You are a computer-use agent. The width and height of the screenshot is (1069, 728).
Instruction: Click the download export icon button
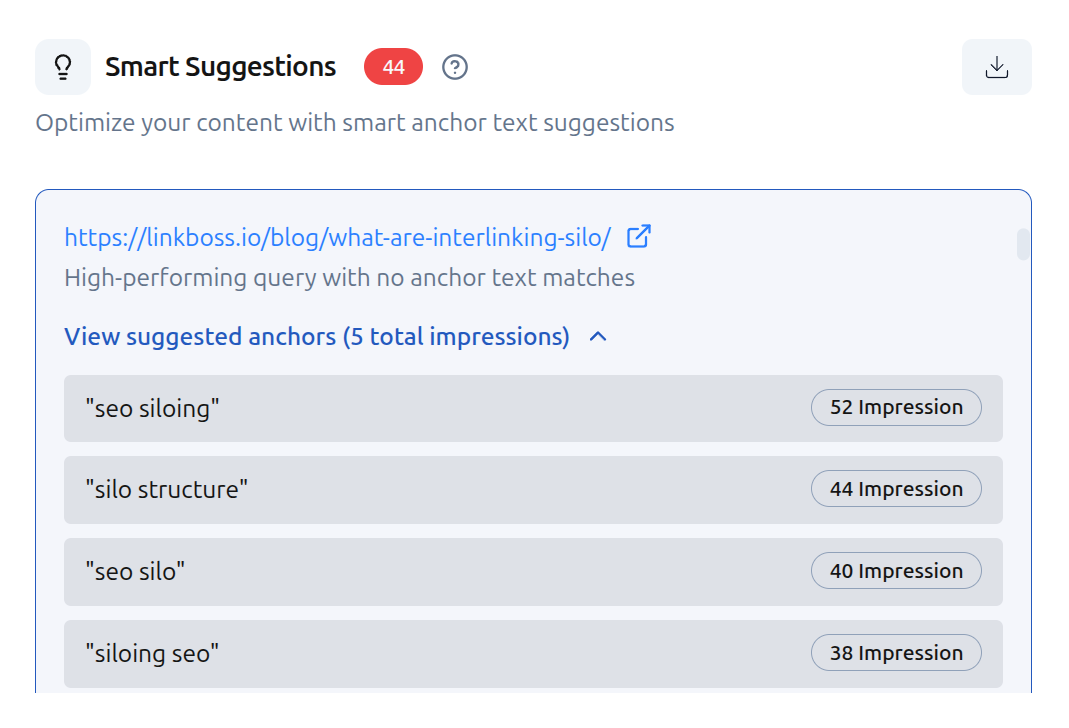click(996, 67)
